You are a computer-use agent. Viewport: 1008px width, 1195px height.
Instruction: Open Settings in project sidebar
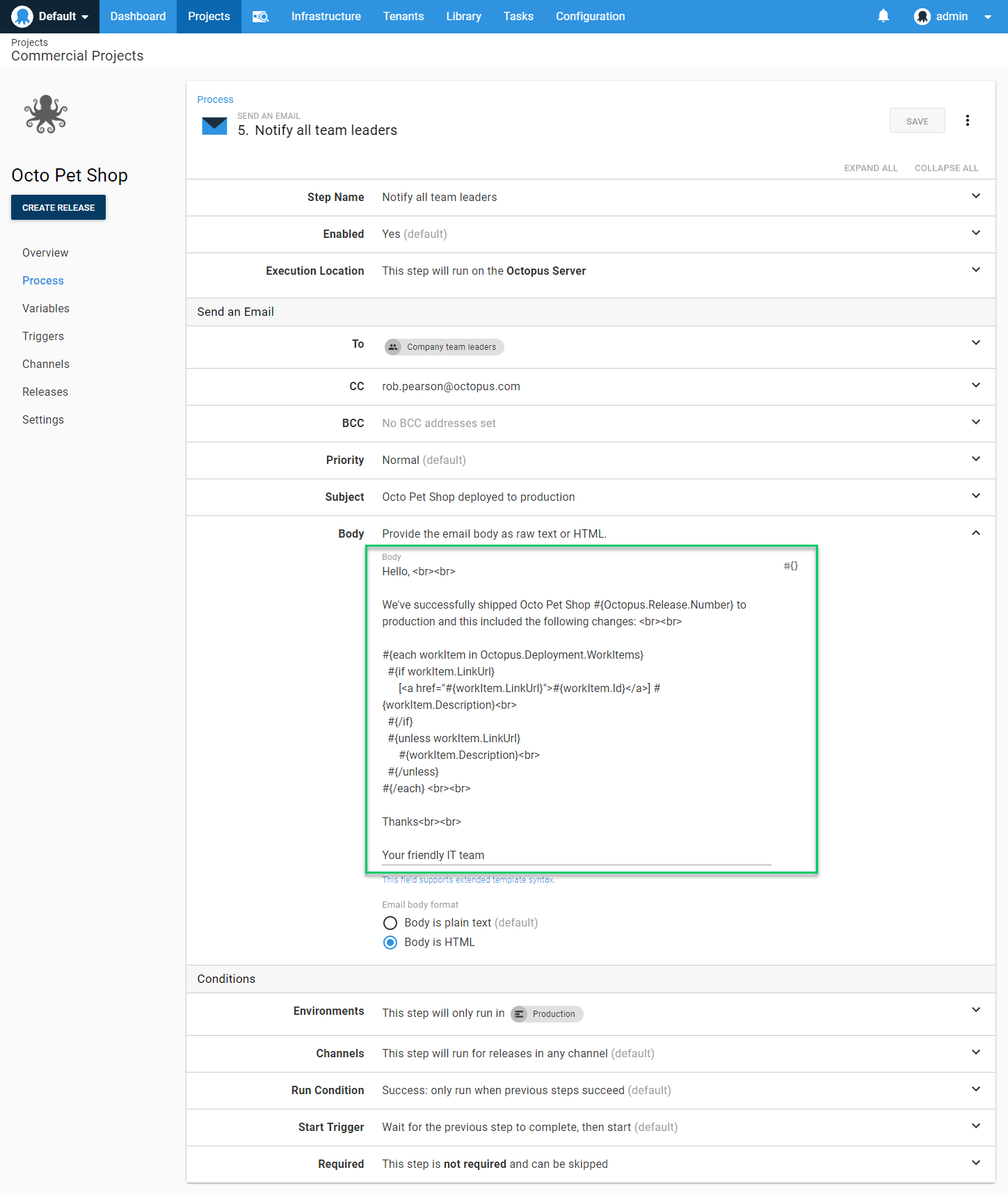point(43,420)
